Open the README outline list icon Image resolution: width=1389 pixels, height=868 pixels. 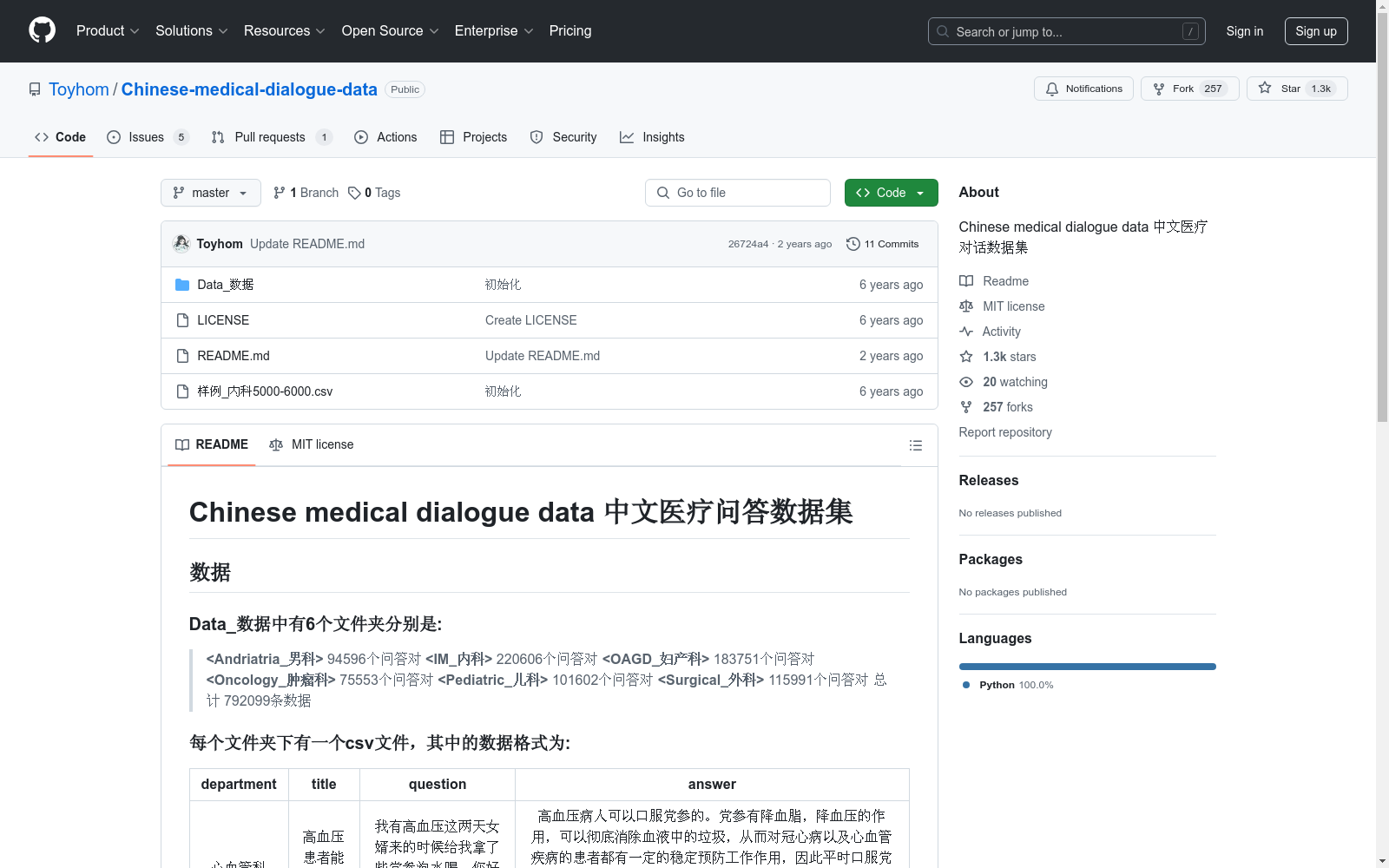click(915, 445)
